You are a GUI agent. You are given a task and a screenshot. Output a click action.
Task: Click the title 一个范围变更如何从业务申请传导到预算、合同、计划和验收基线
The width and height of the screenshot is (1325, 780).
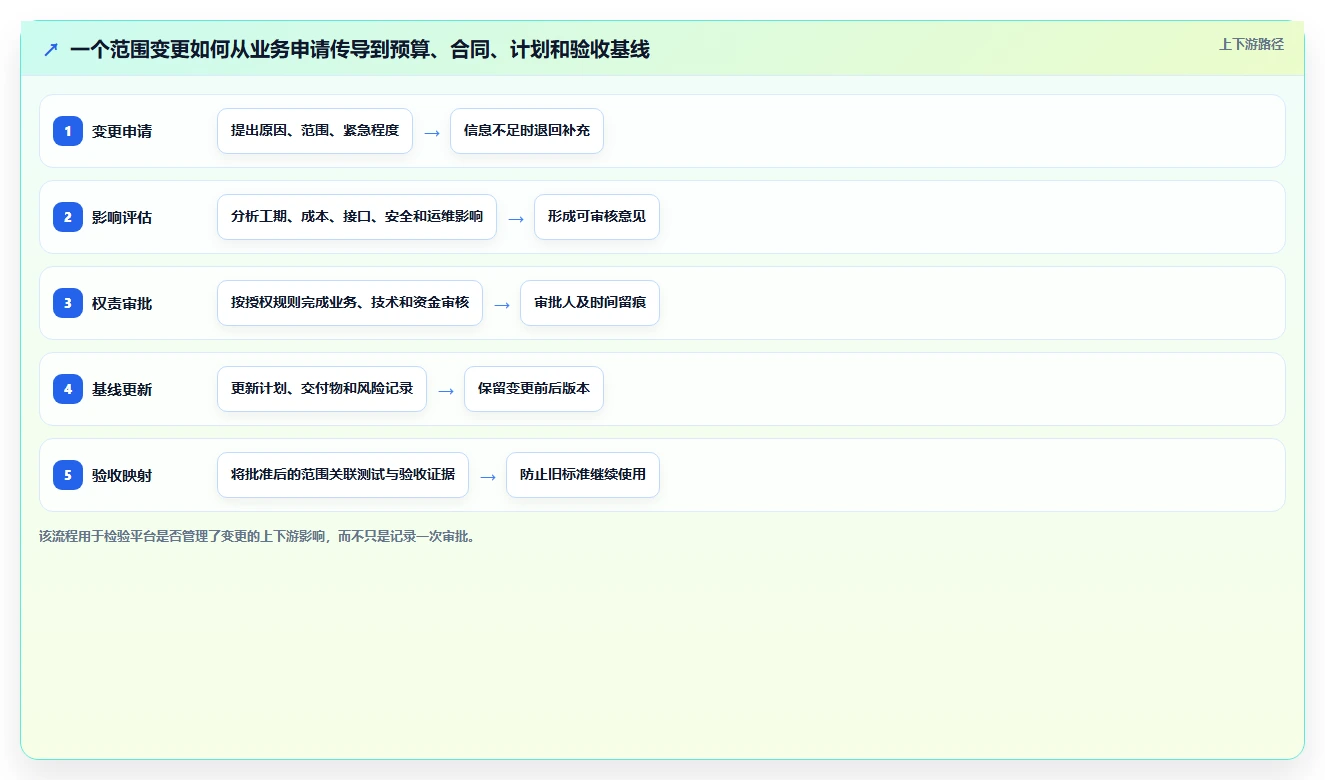point(360,49)
